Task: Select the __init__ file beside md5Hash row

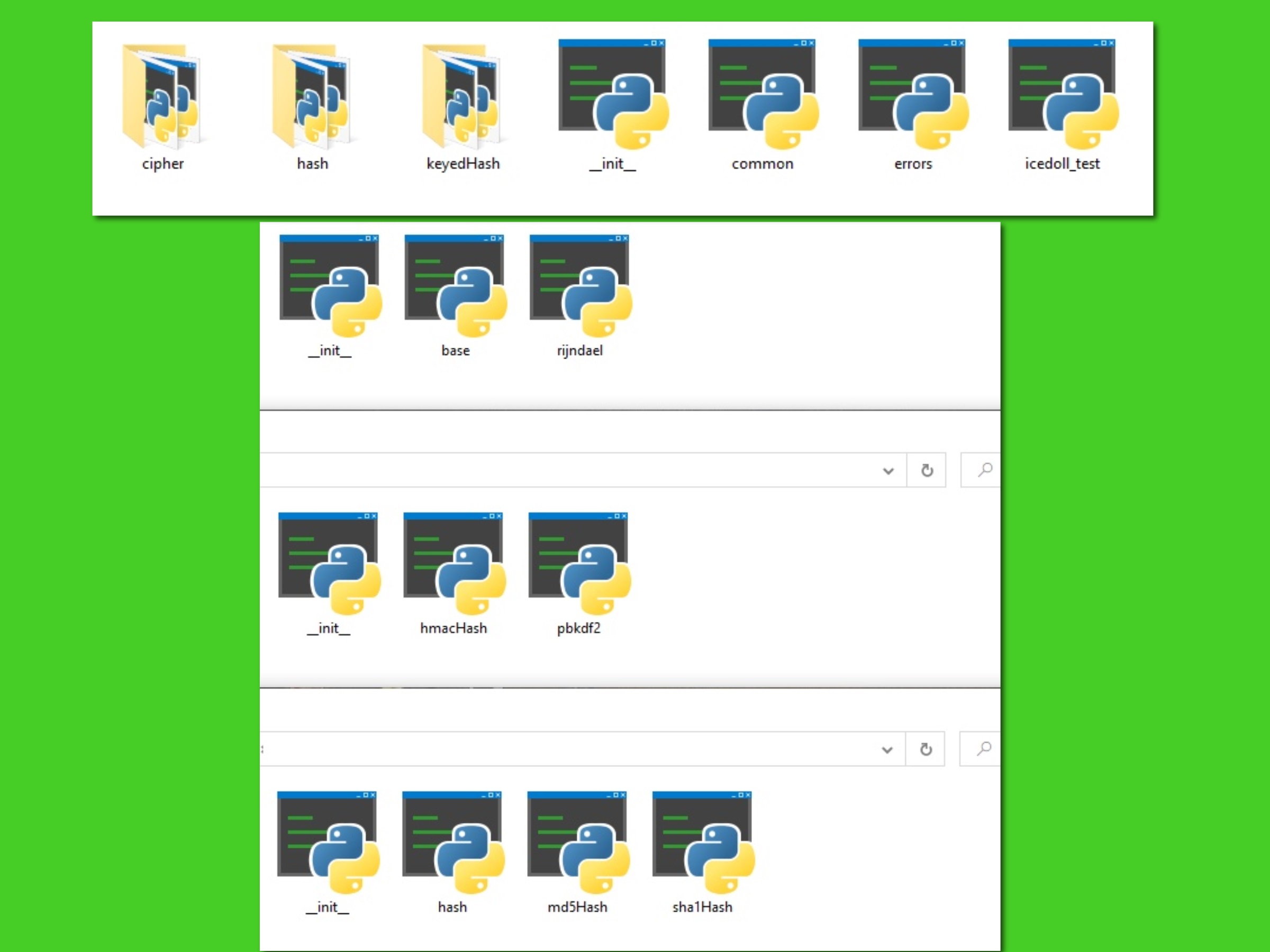Action: click(328, 843)
